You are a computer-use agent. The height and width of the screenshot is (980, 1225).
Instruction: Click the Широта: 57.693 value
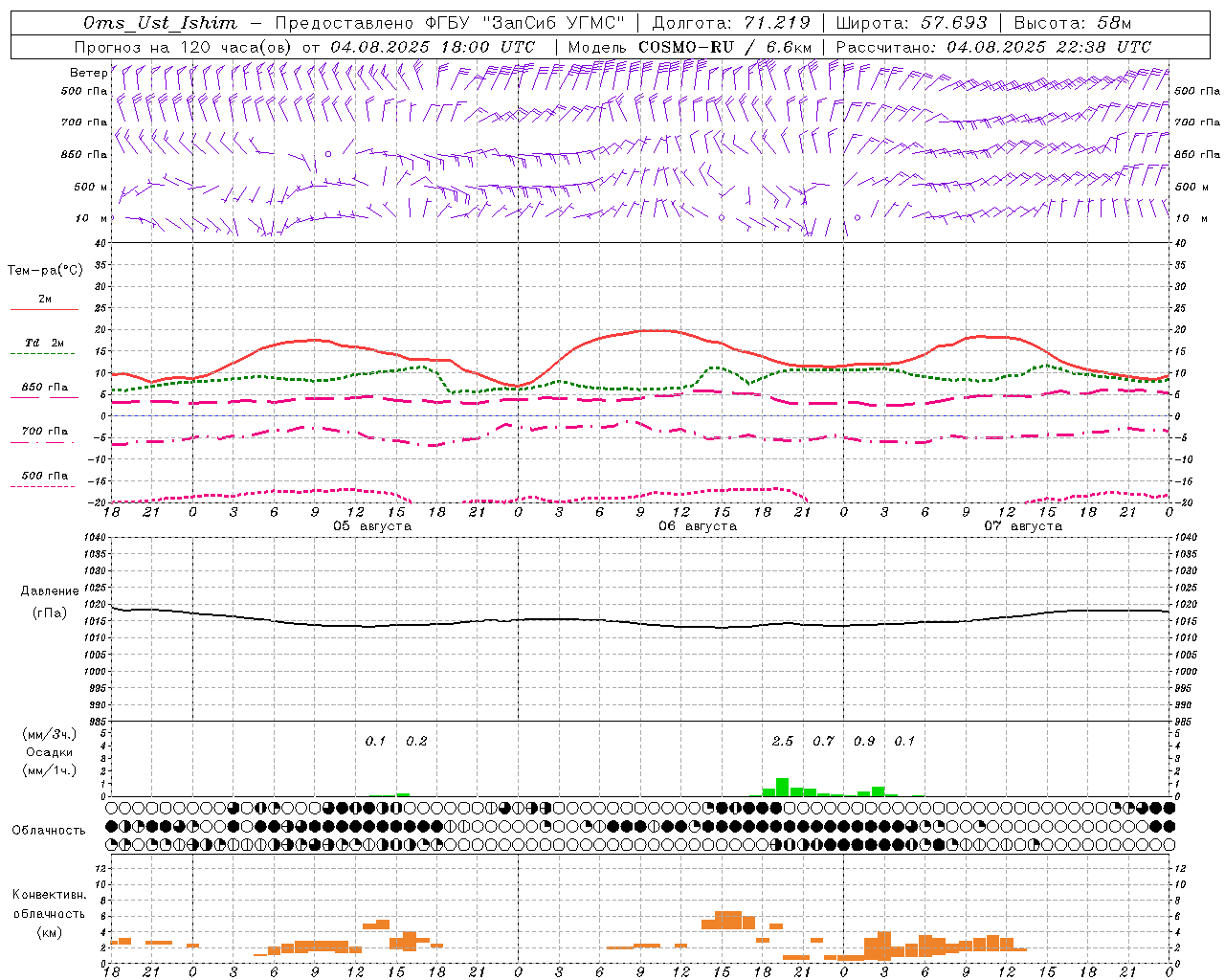911,23
